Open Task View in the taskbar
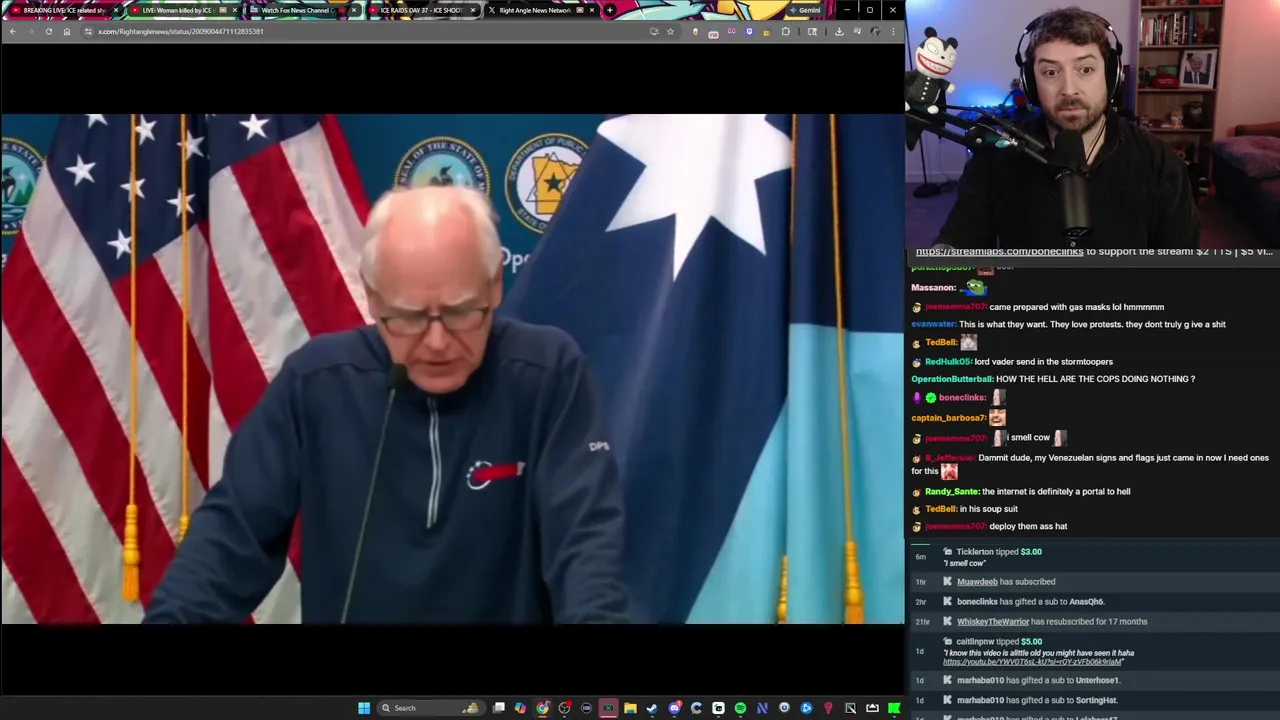The width and height of the screenshot is (1280, 720). 499,708
